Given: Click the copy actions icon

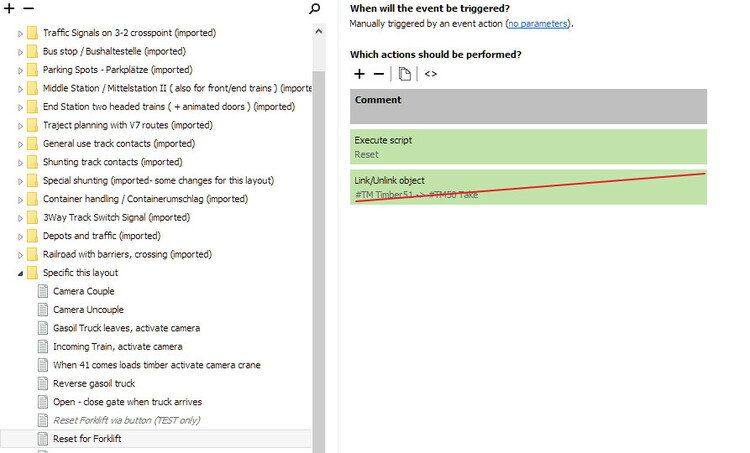Looking at the screenshot, I should click(404, 74).
